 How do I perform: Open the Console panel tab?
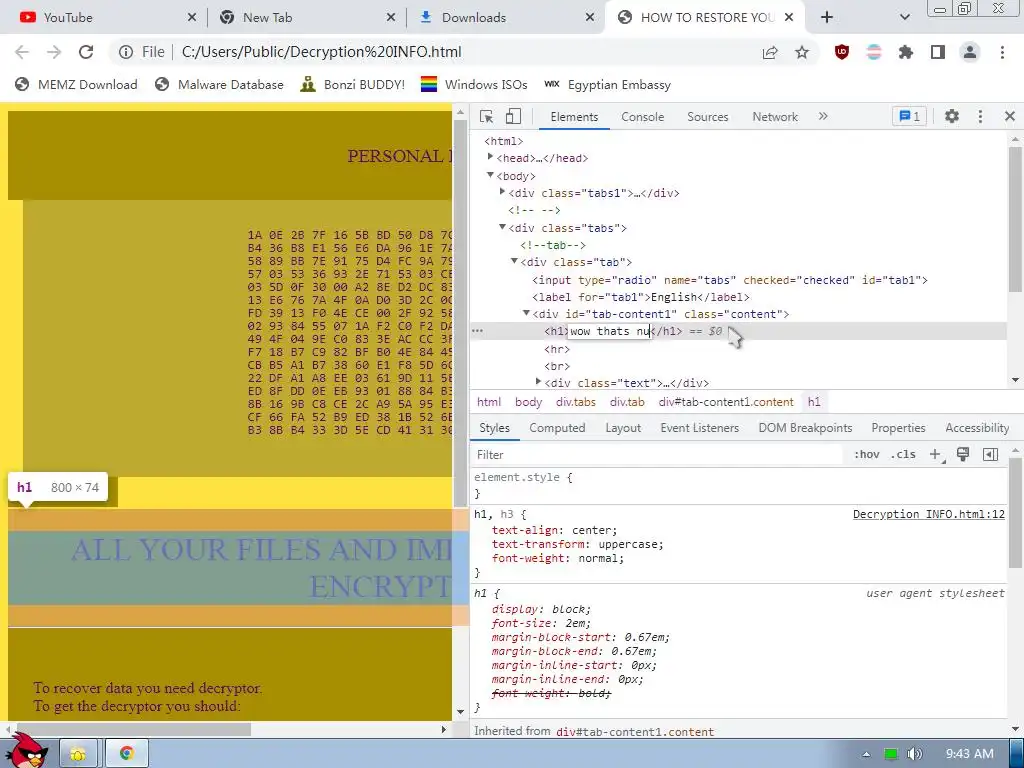[643, 116]
